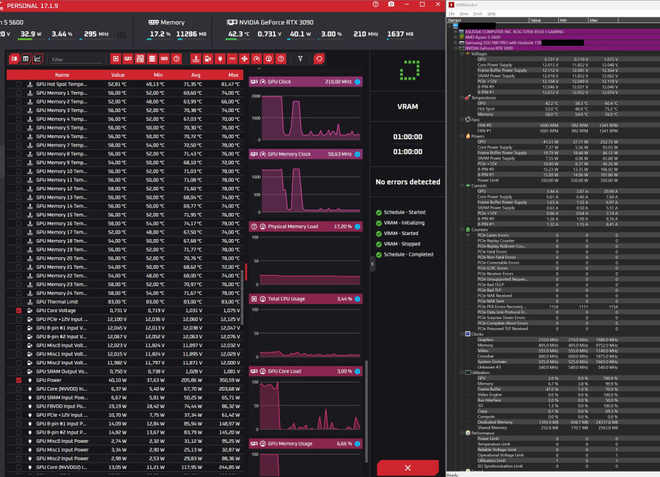660x477 pixels.
Task: Collapse the Voltages group in HWMonitor
Action: point(462,53)
